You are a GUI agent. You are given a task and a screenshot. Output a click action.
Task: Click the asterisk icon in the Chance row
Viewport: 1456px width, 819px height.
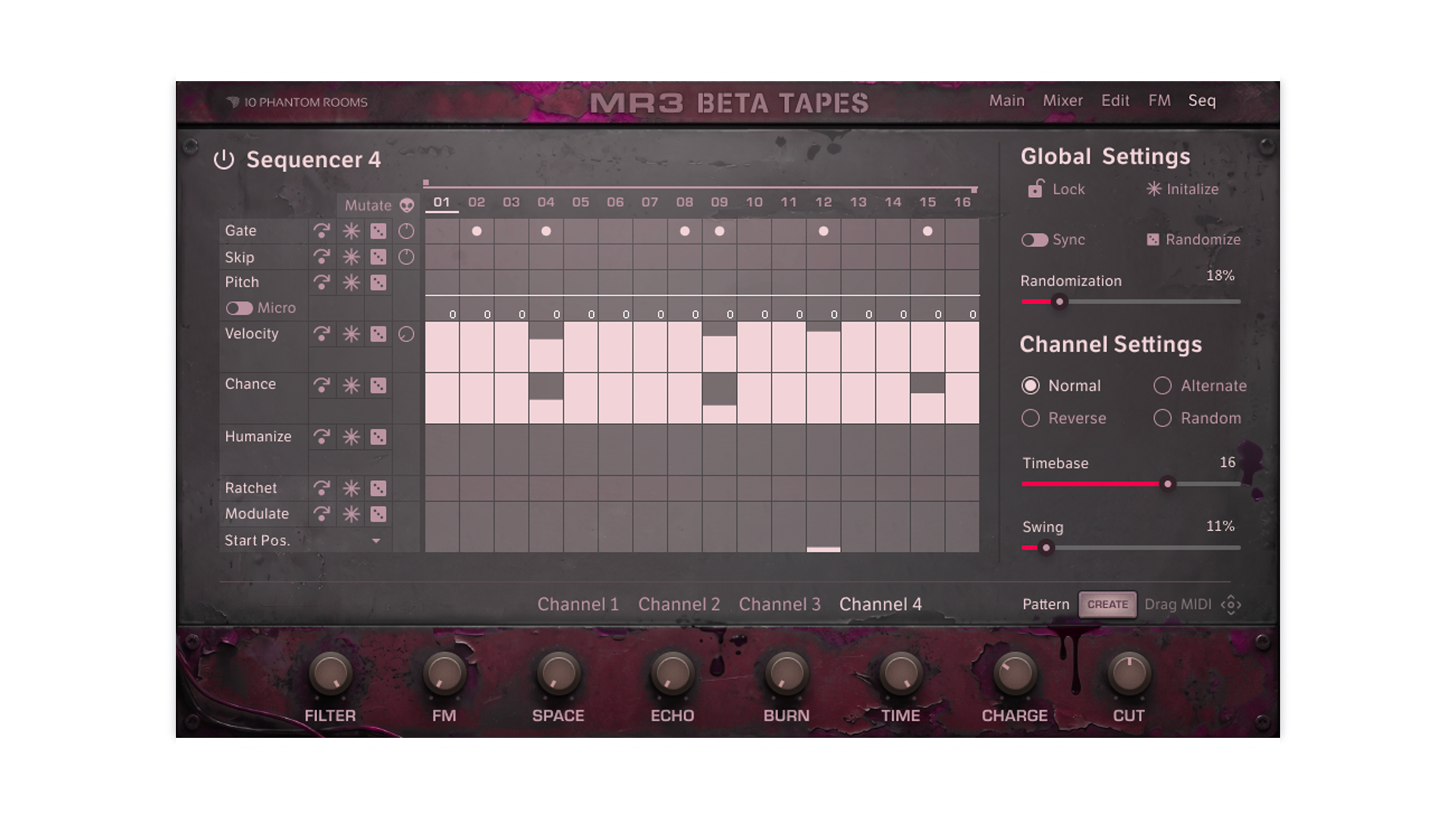(x=351, y=385)
